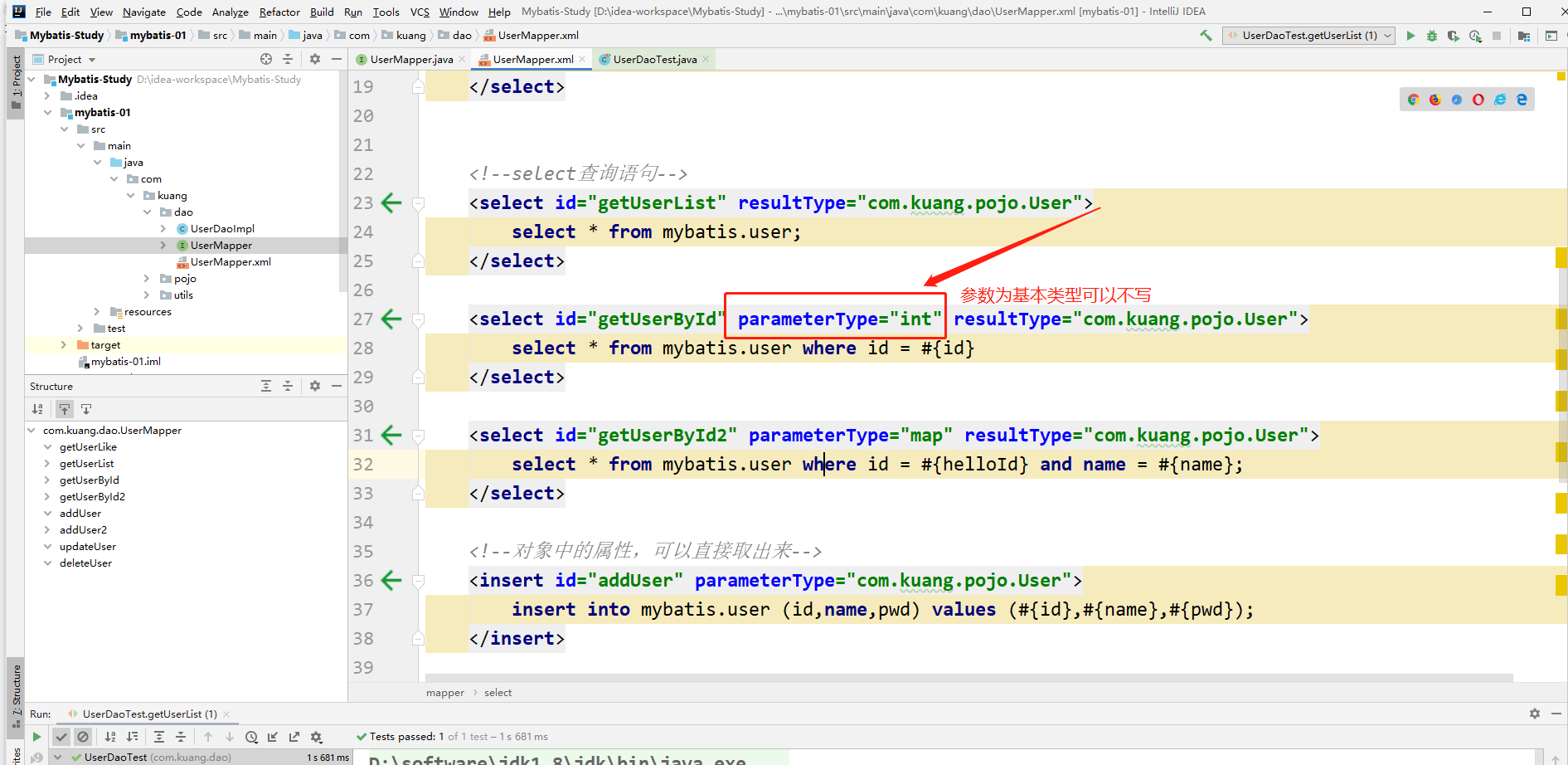Screen dimensions: 1568x765
Task: Click the yellow analysis status indicator top right
Action: click(x=1561, y=76)
